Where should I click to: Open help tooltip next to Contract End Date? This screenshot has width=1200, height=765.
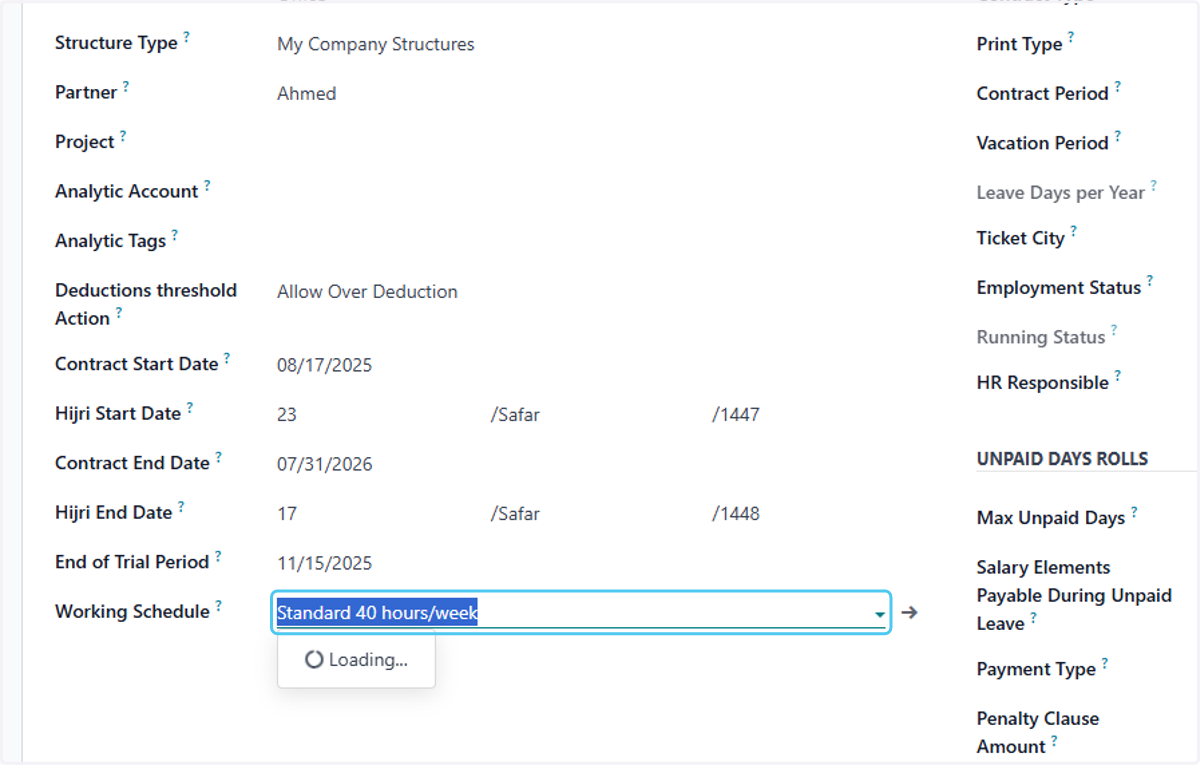[x=219, y=458]
